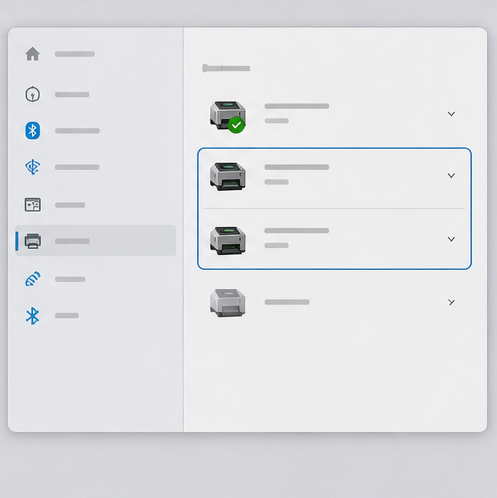Click the greyed-out offline printer icon

pyautogui.click(x=228, y=303)
